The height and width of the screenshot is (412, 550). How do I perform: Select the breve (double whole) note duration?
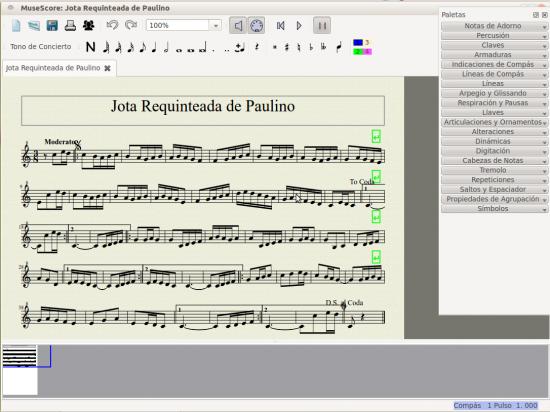pyautogui.click(x=191, y=50)
